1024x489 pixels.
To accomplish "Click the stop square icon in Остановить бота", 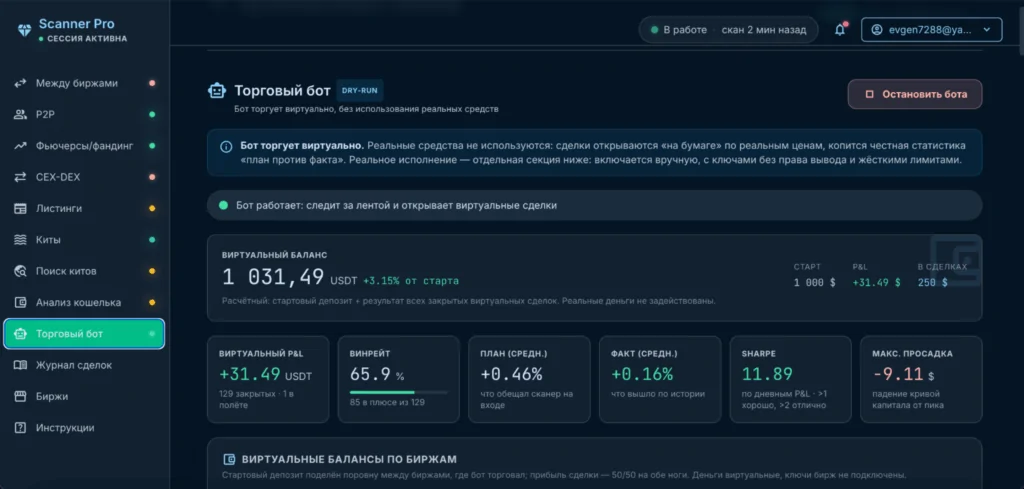I will pos(869,94).
